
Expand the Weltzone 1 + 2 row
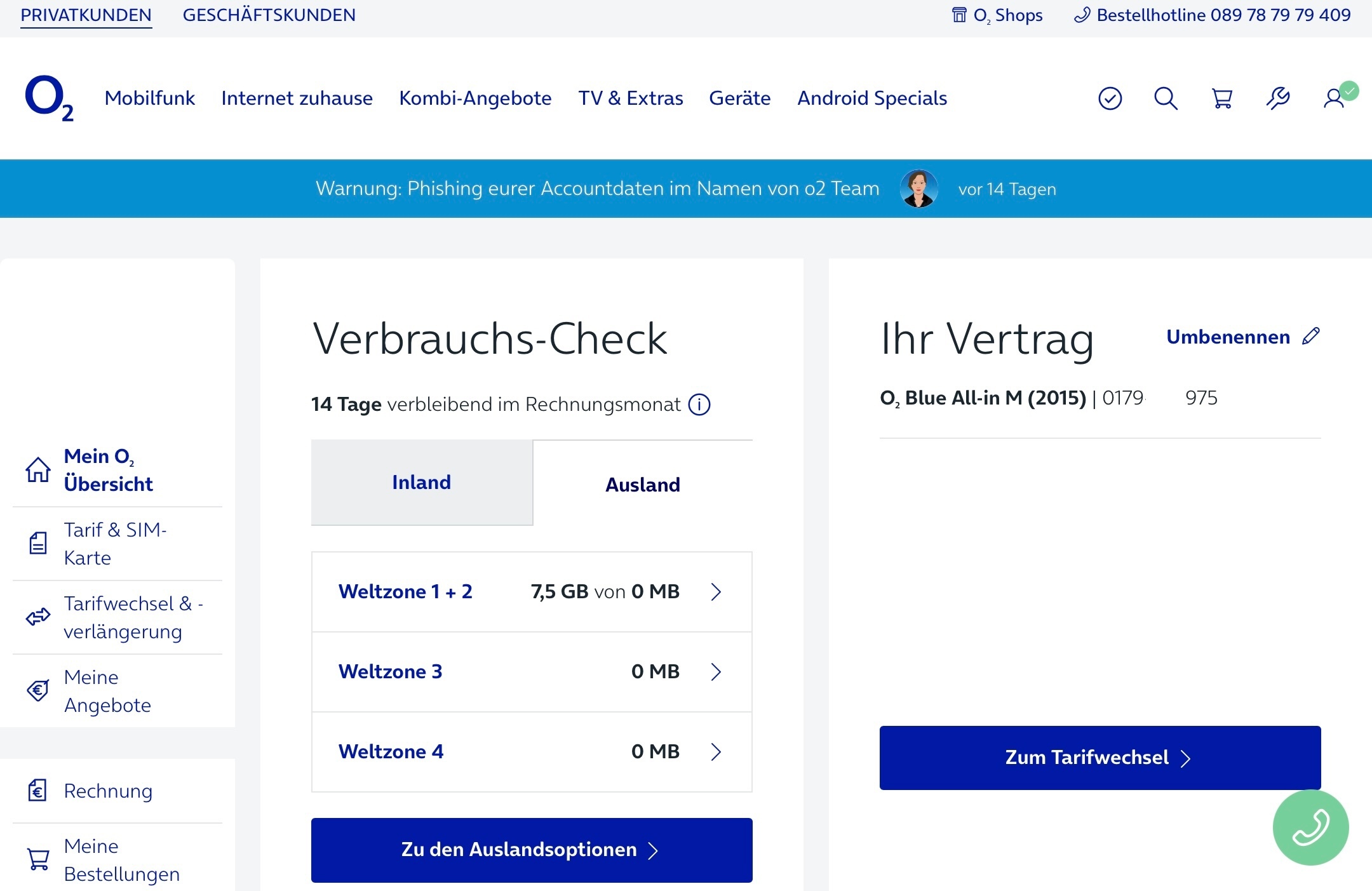(x=532, y=592)
